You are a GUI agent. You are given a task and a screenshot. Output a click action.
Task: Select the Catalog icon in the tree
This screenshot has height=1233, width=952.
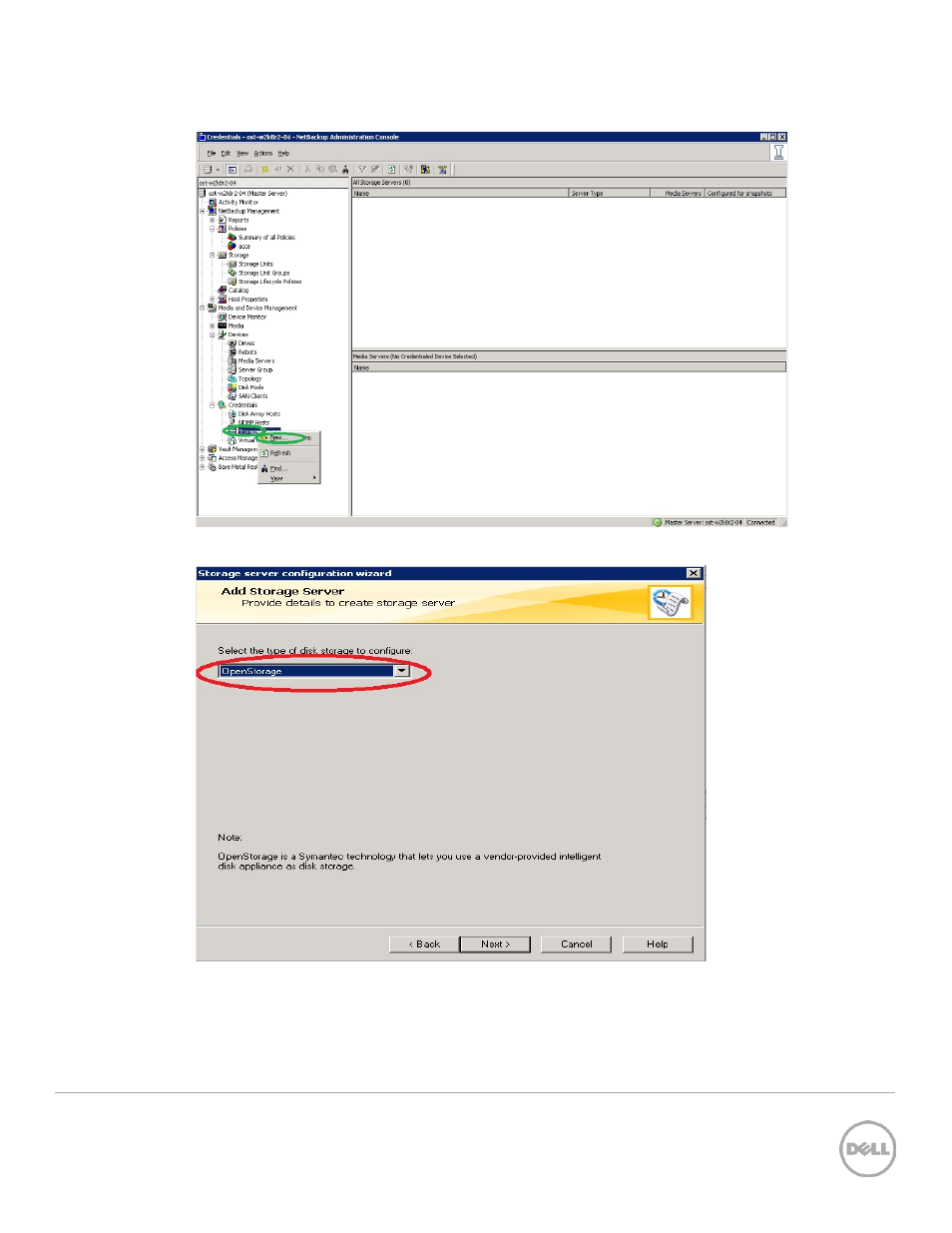(x=222, y=291)
